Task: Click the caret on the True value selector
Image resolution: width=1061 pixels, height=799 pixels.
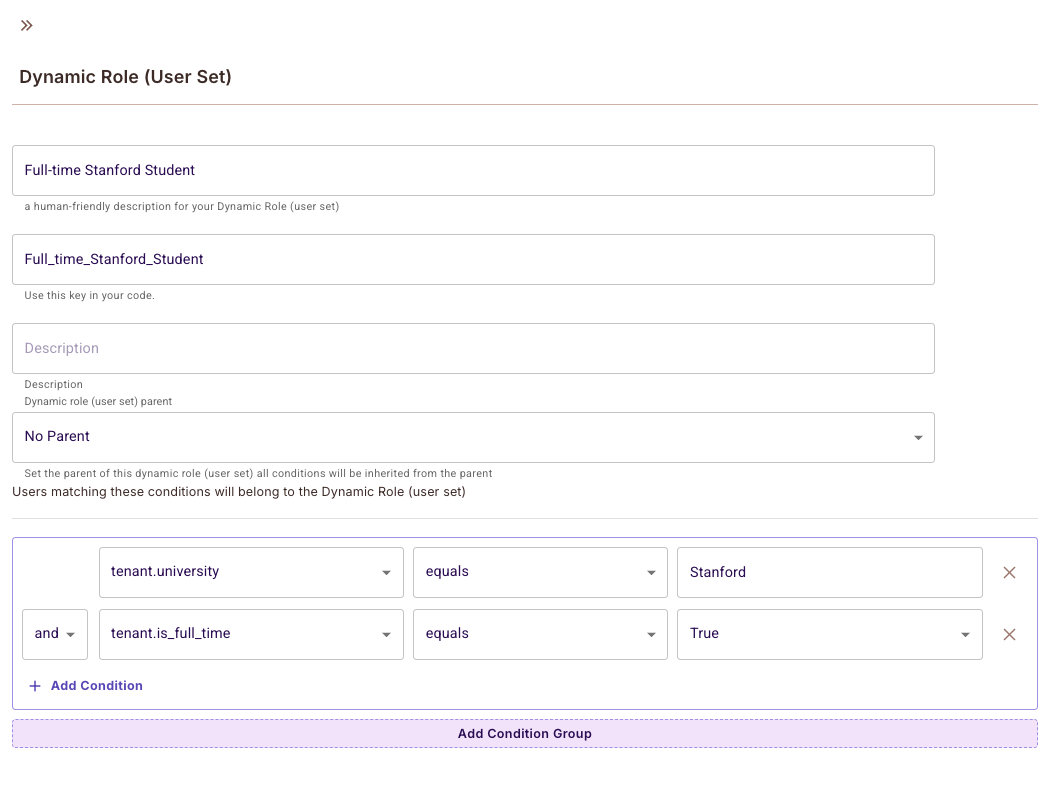Action: coord(965,634)
